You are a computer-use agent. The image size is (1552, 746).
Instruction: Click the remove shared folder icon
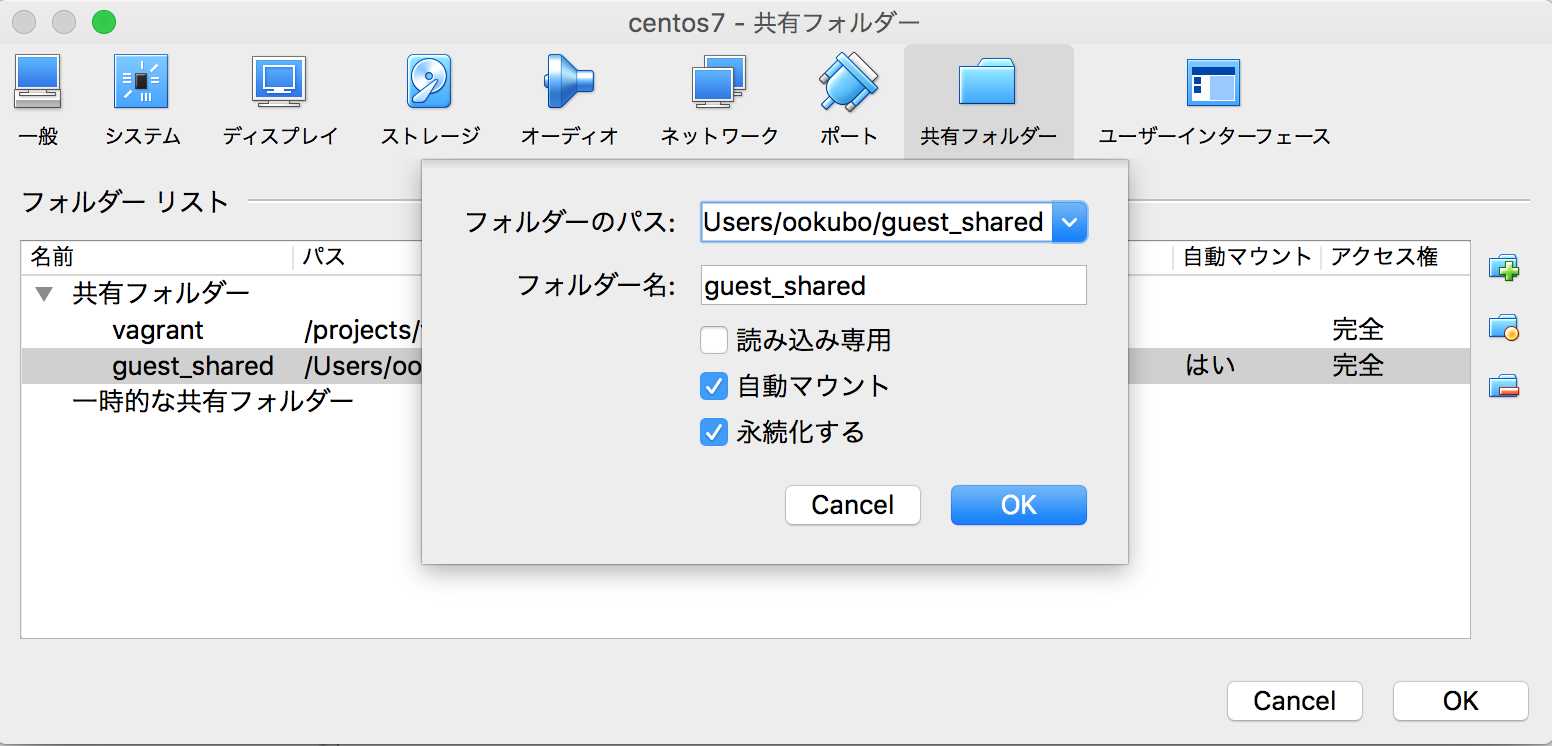click(x=1506, y=387)
